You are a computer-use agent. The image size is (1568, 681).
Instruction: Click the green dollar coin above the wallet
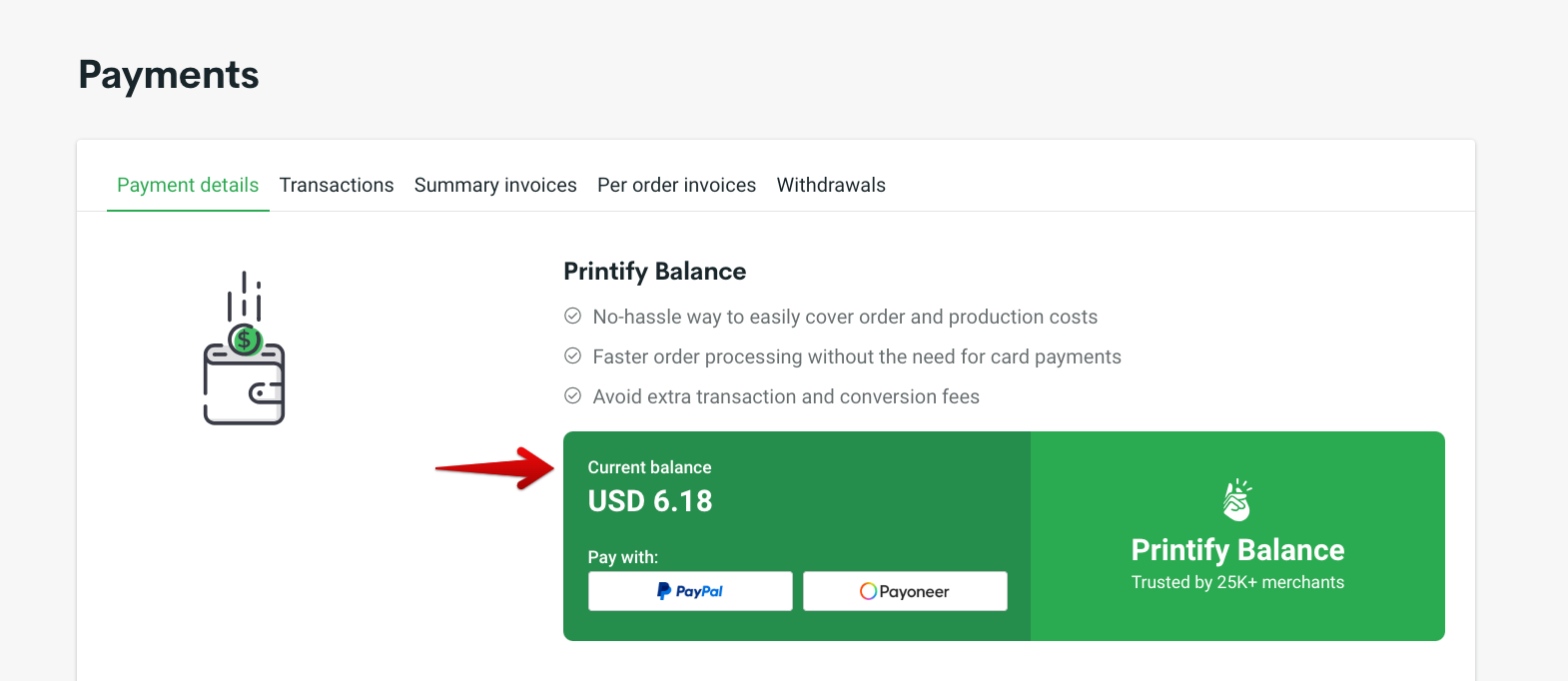pos(246,340)
